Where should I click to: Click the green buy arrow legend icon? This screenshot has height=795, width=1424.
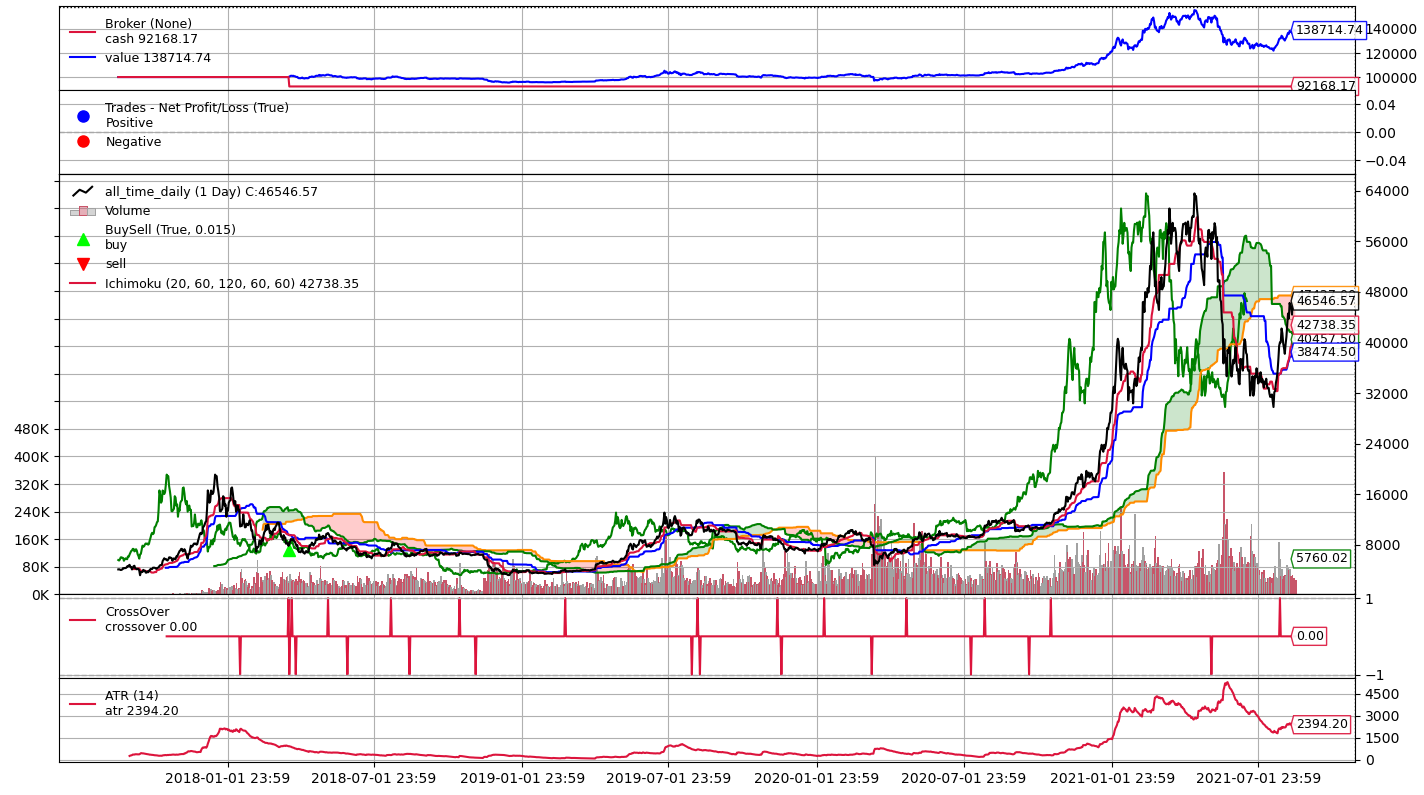point(83,239)
